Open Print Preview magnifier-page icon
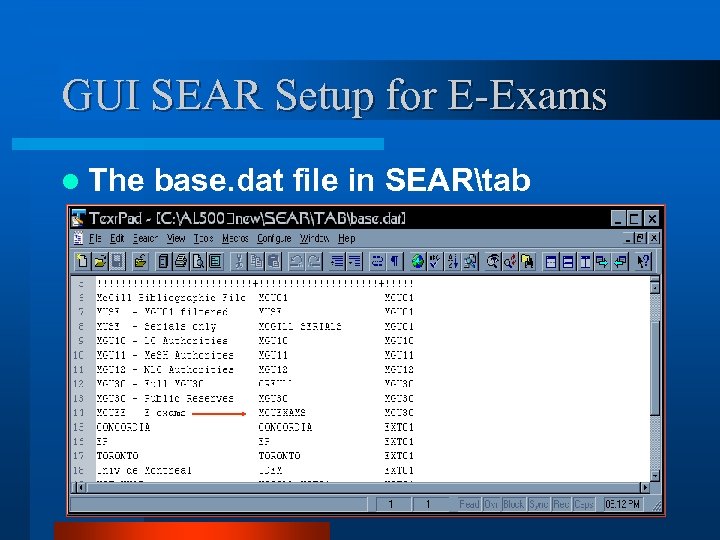Screen dimensions: 720x540 coord(198,262)
